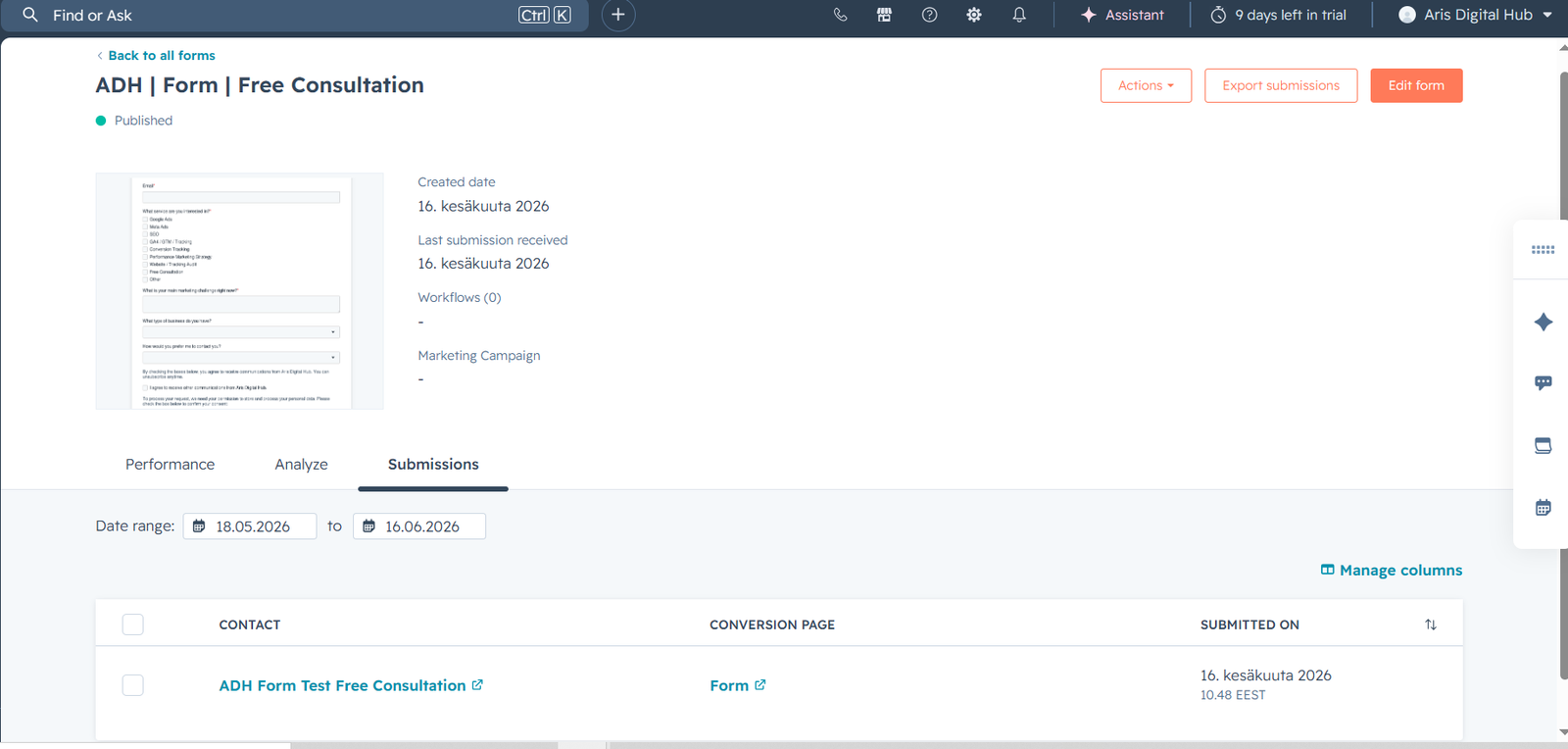The height and width of the screenshot is (749, 1568).
Task: Click Manage columns
Action: (x=1392, y=571)
